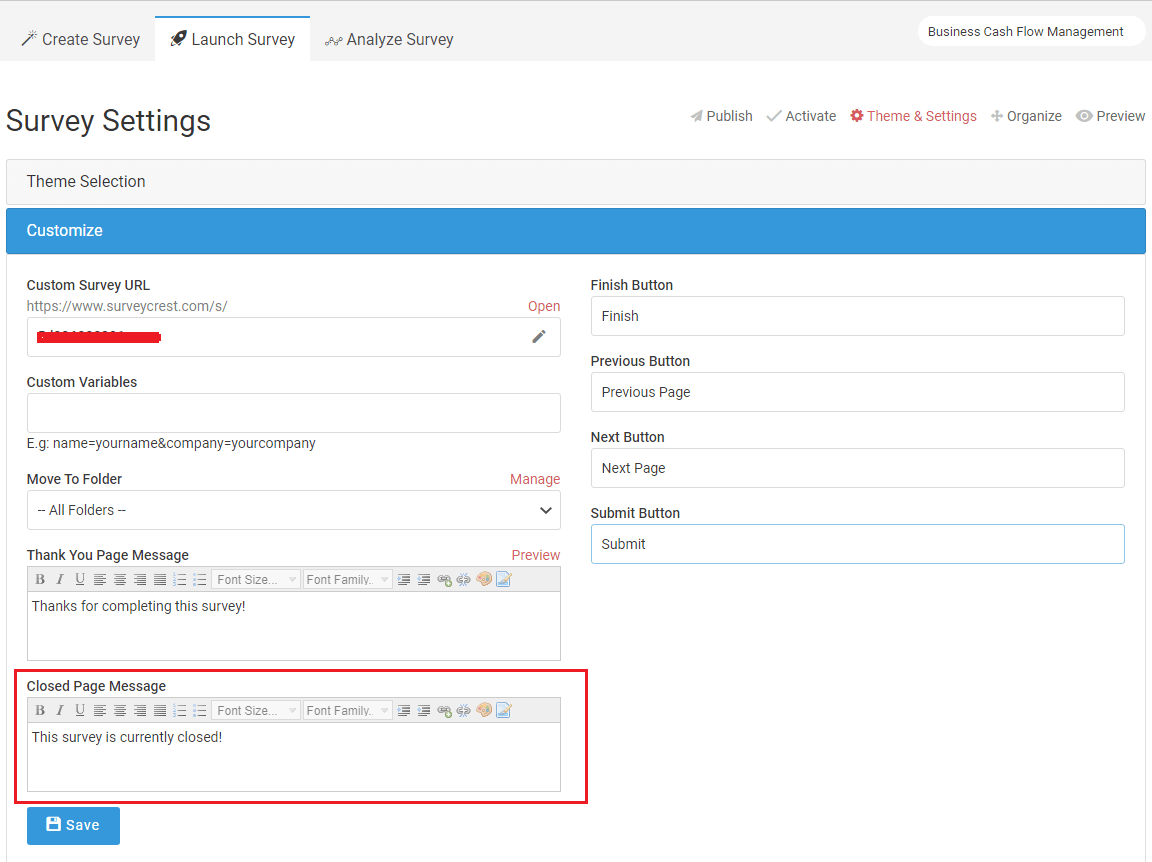This screenshot has width=1152, height=862.
Task: Insert bullet list in Closed Page Message toolbar
Action: (x=199, y=711)
